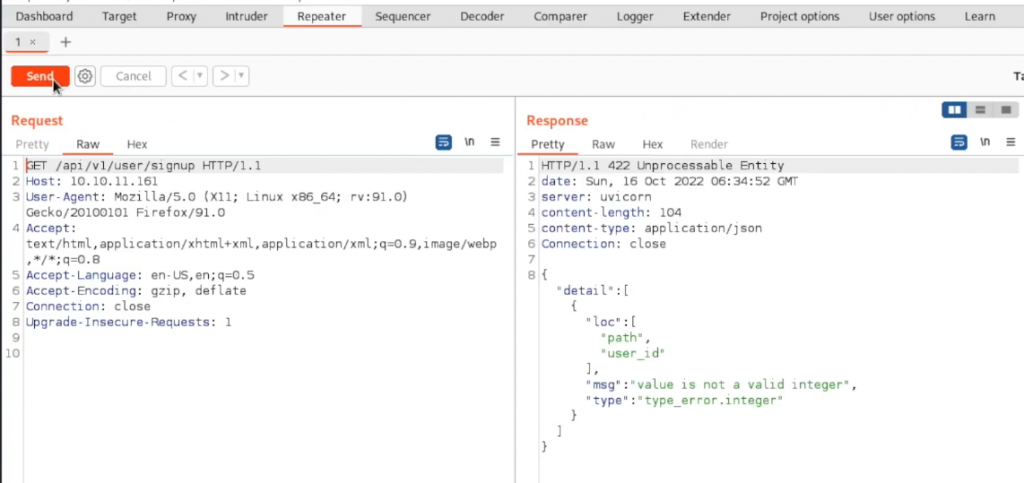This screenshot has width=1024, height=483.
Task: Switch to top-bottom stacked layout view
Action: coord(981,109)
